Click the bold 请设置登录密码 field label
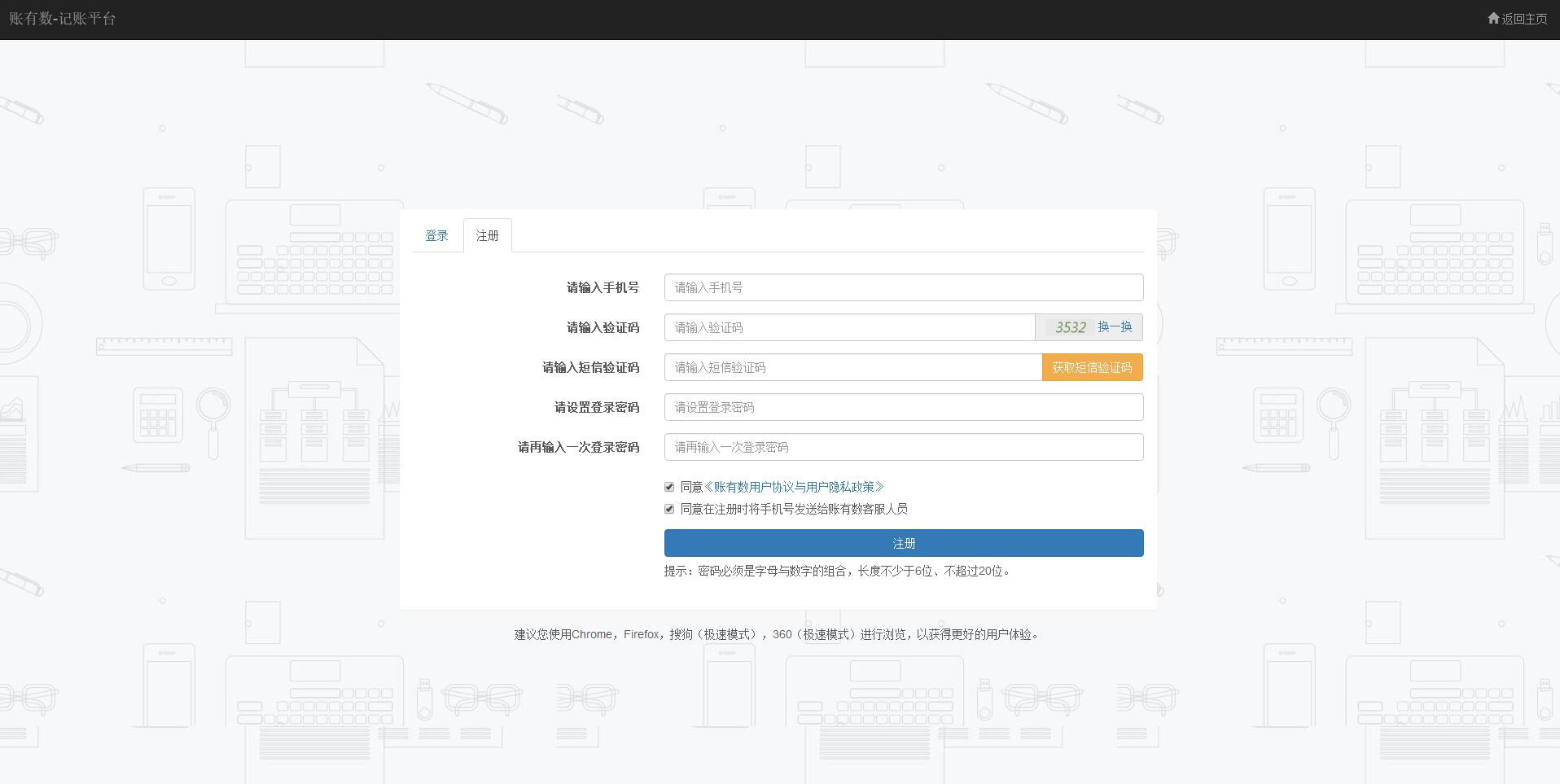Viewport: 1560px width, 784px height. [596, 407]
